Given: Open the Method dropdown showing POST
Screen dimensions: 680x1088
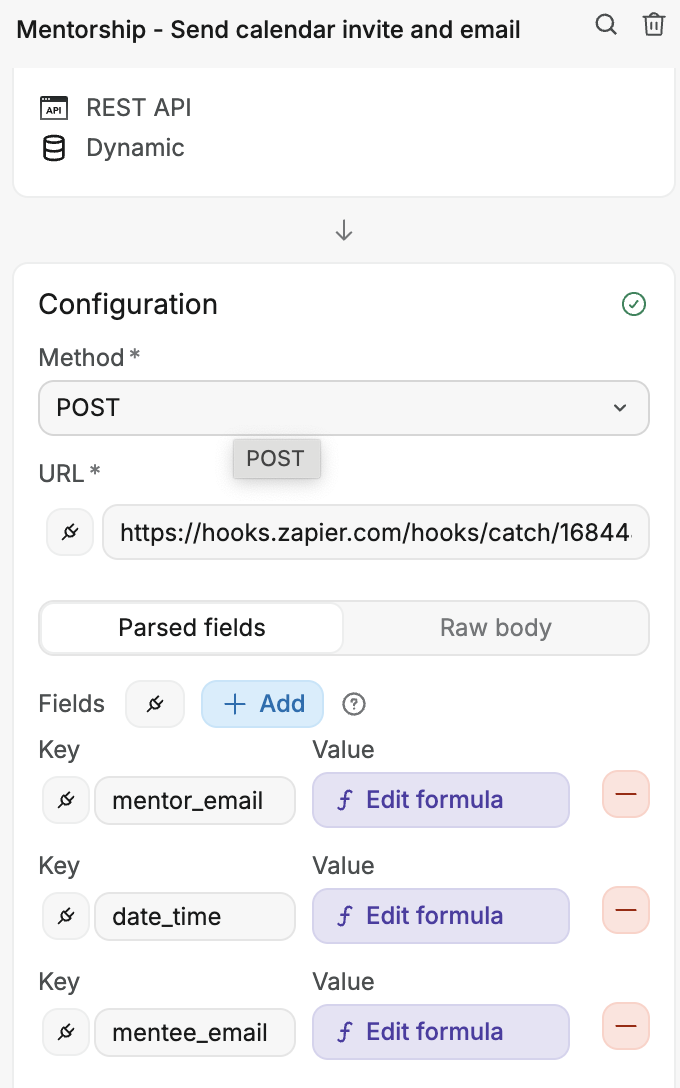Looking at the screenshot, I should point(344,408).
